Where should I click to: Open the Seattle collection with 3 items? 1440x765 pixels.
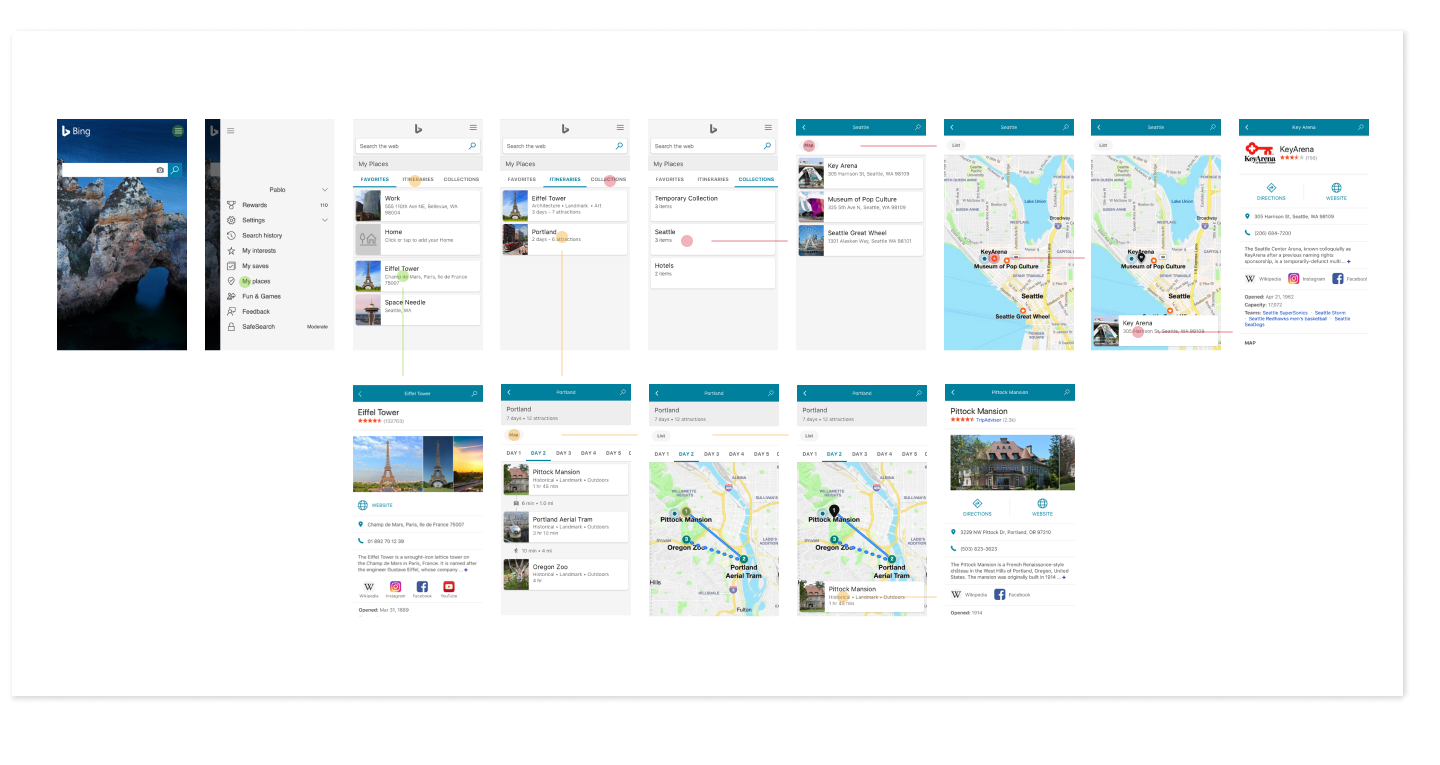713,238
